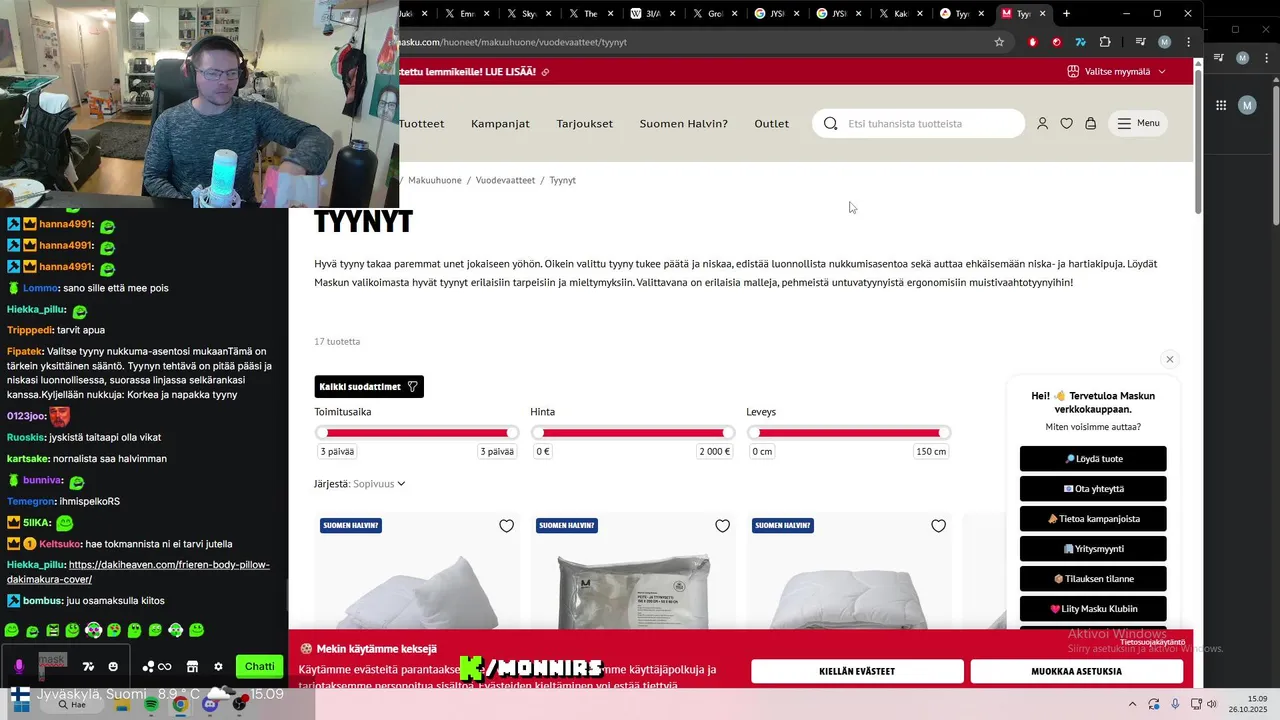The height and width of the screenshot is (720, 1280).
Task: Expand the Valitse myymälä store selector
Action: [1116, 71]
